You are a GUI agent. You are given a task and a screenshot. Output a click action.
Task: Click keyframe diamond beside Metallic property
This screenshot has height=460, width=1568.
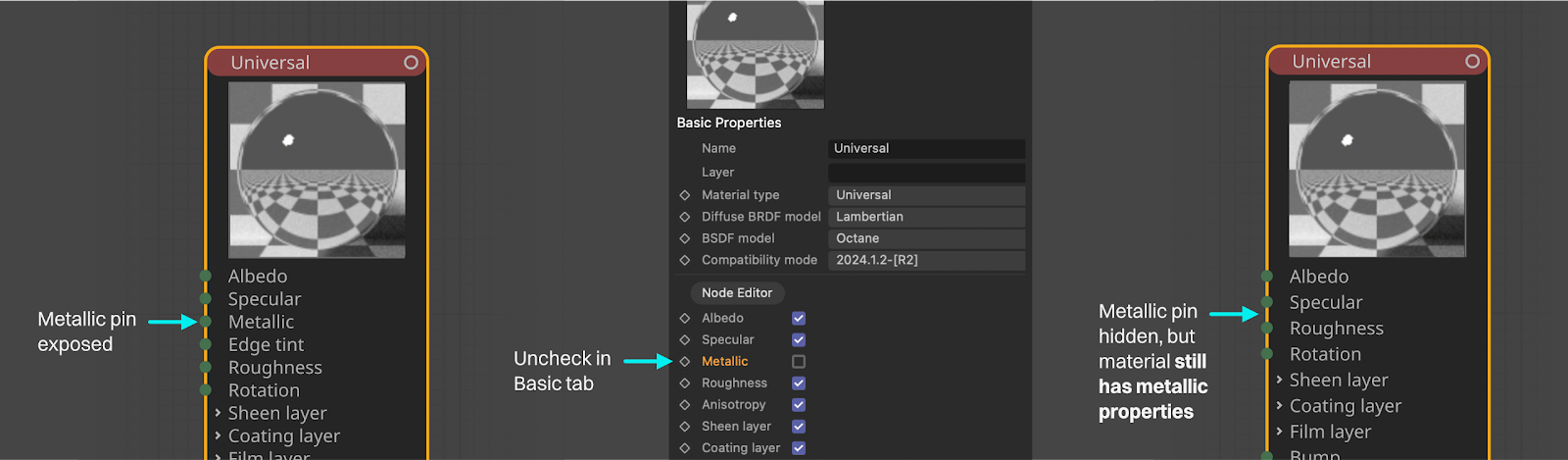point(685,362)
